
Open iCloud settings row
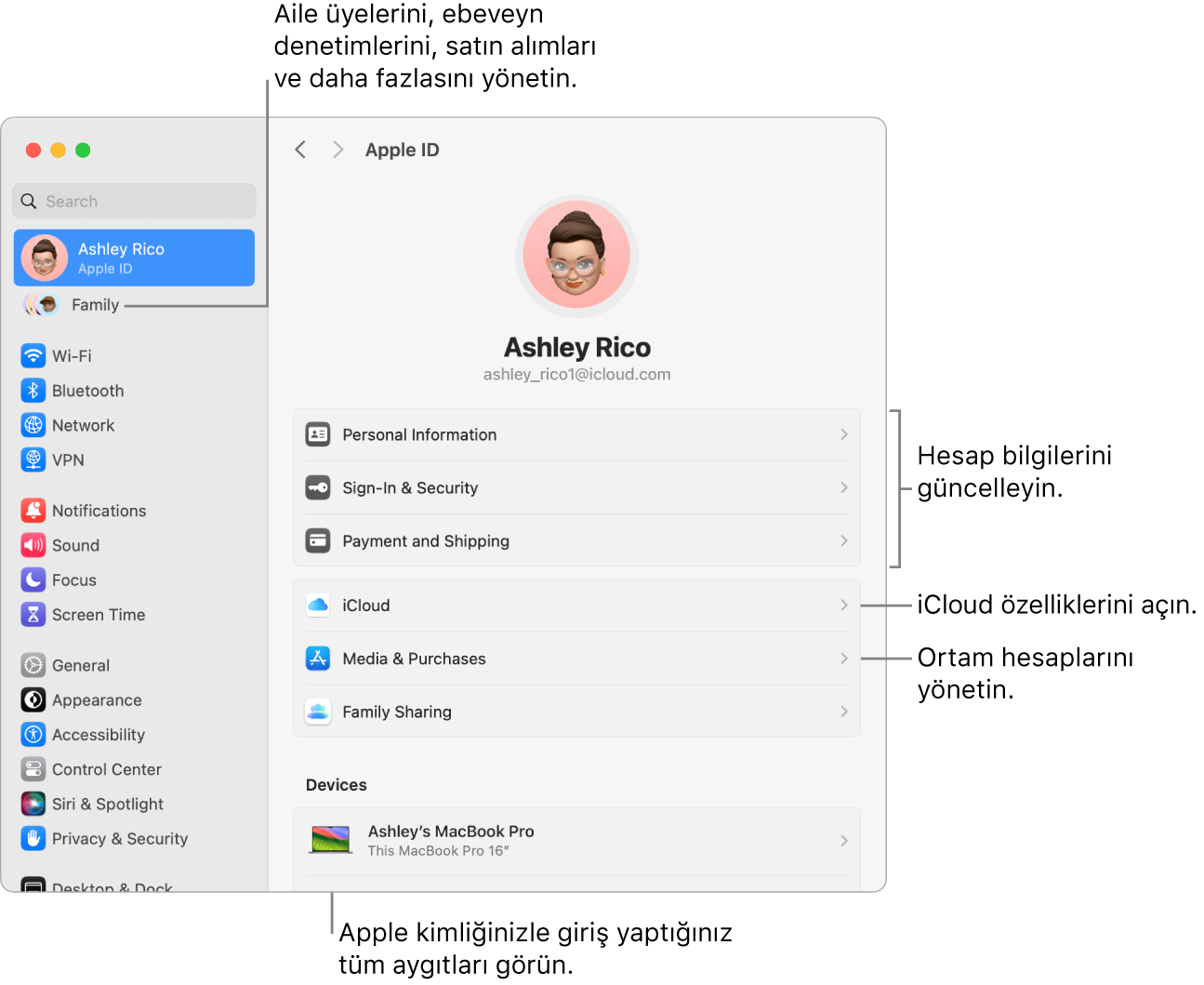(576, 605)
